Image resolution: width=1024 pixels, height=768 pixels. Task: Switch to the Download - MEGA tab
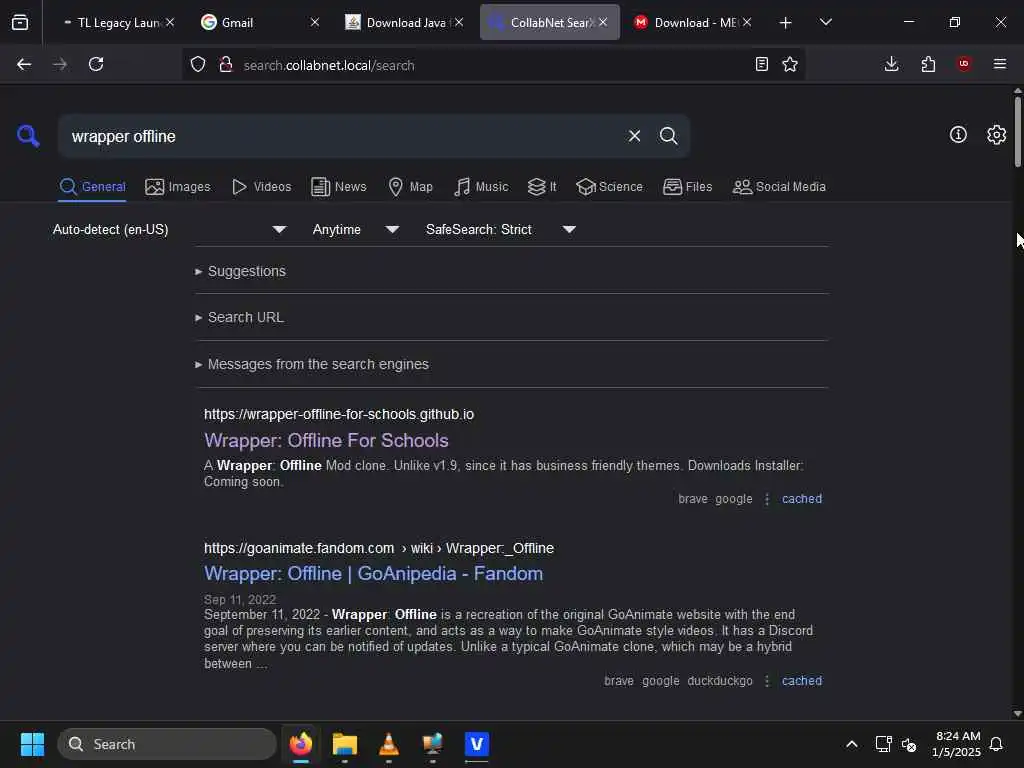pyautogui.click(x=695, y=23)
